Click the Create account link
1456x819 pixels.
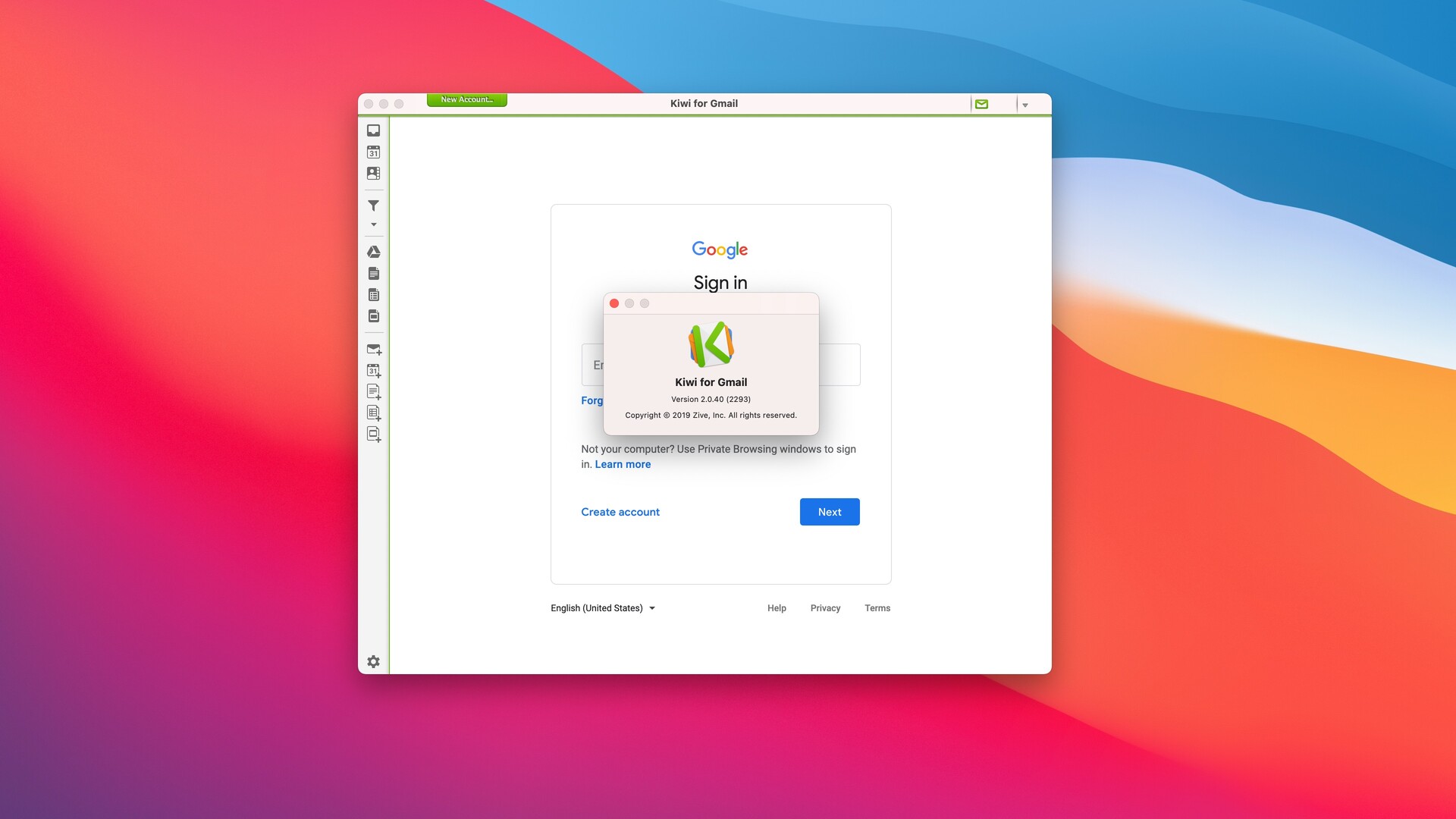click(x=620, y=512)
